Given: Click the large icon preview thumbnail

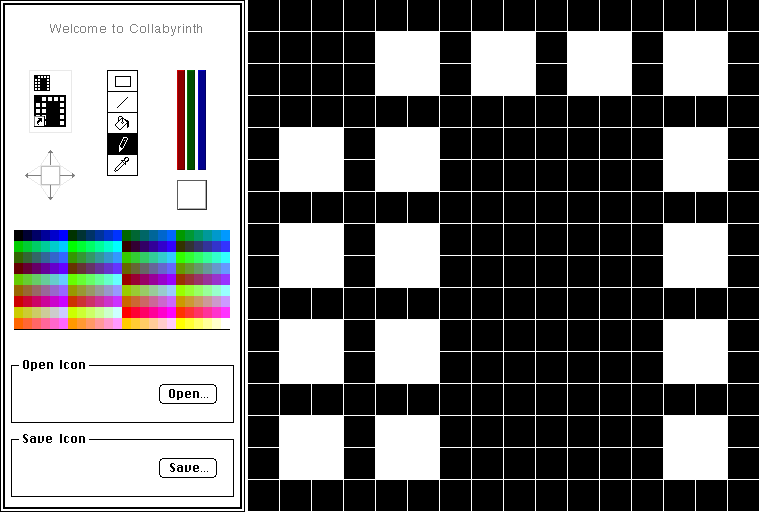Looking at the screenshot, I should tap(50, 111).
